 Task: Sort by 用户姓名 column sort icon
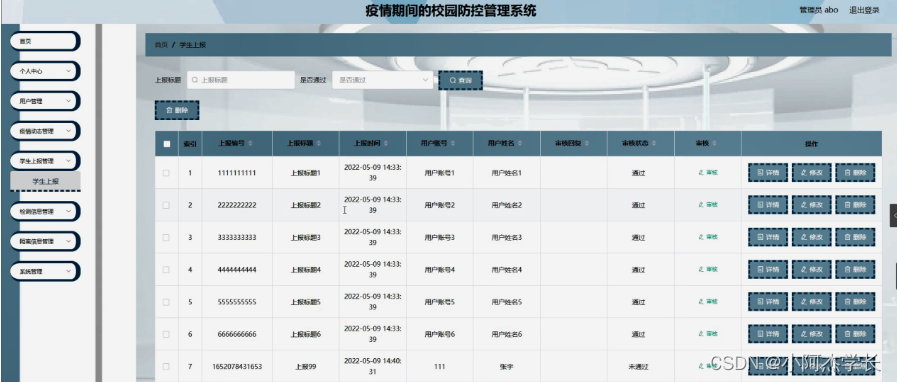coord(519,144)
